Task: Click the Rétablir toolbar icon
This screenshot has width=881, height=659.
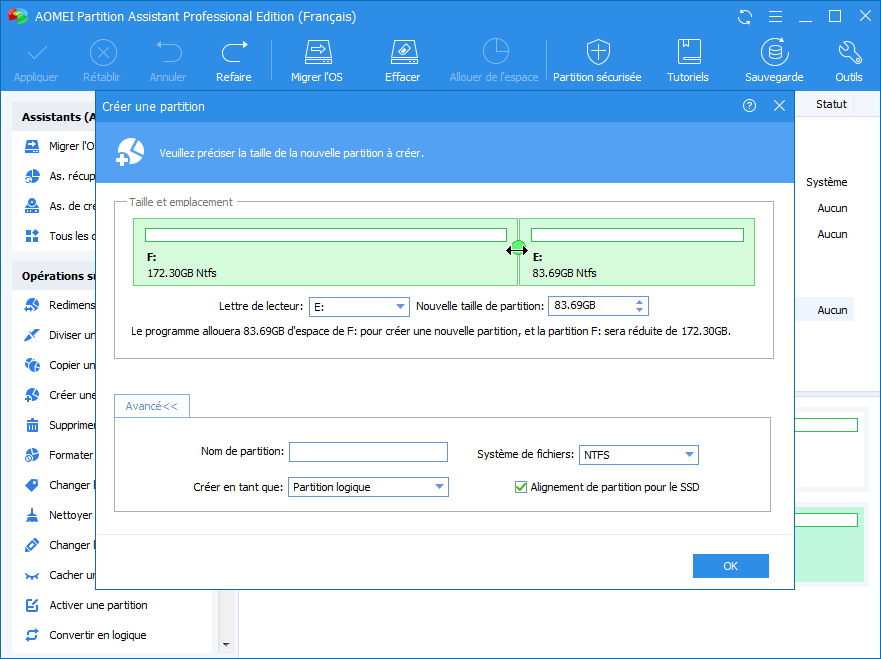Action: point(103,53)
